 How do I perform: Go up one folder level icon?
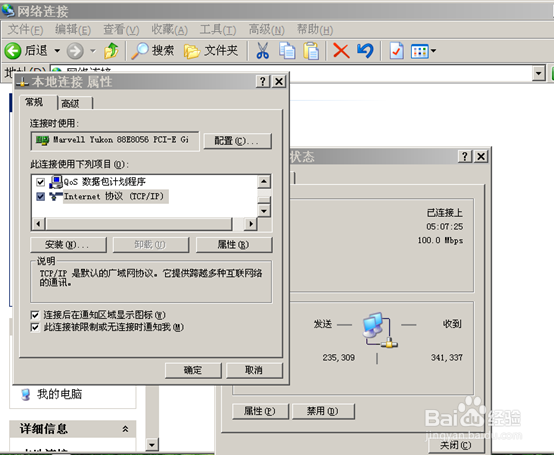[x=111, y=51]
